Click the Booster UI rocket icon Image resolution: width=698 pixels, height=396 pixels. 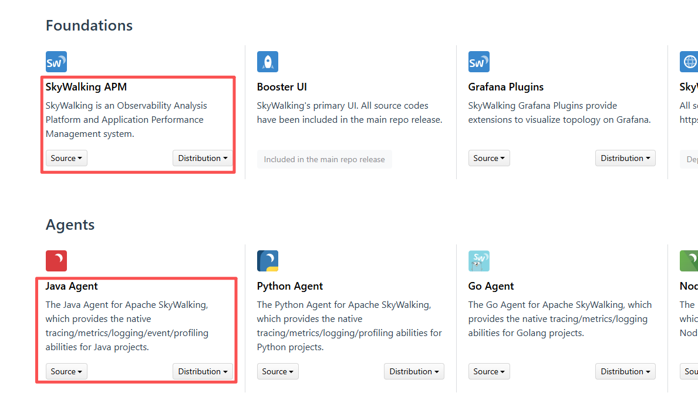point(268,61)
